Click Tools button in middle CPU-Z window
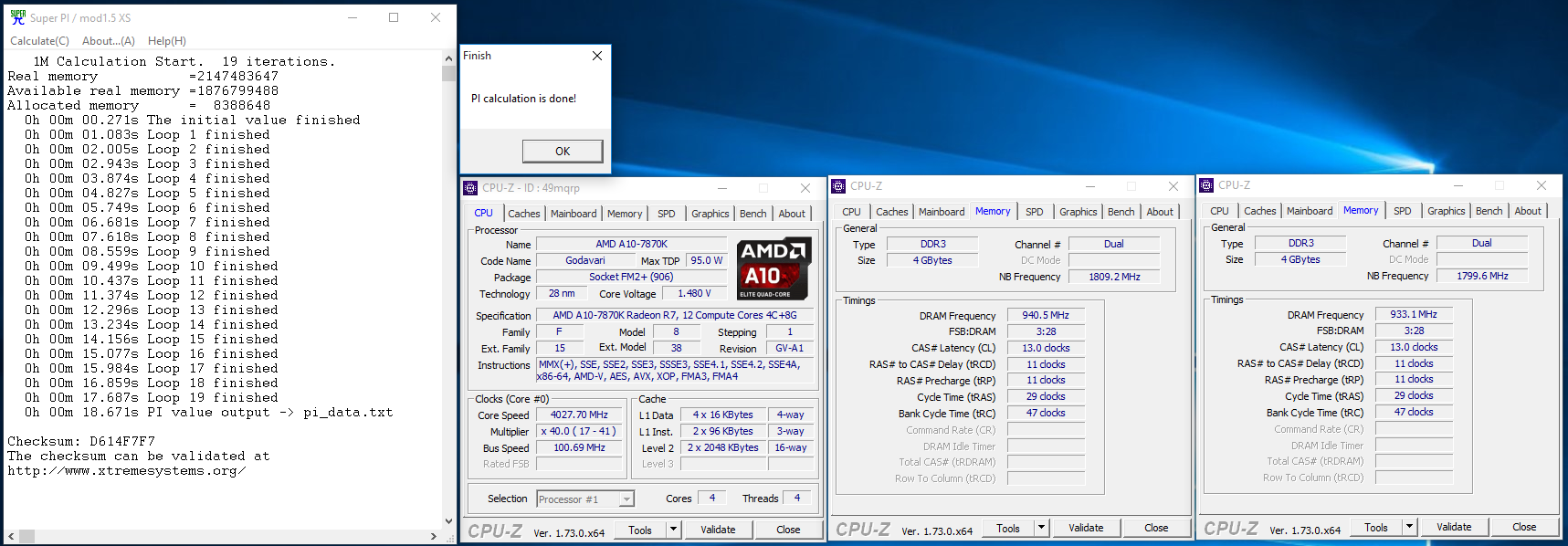This screenshot has width=1568, height=546. [x=1008, y=528]
